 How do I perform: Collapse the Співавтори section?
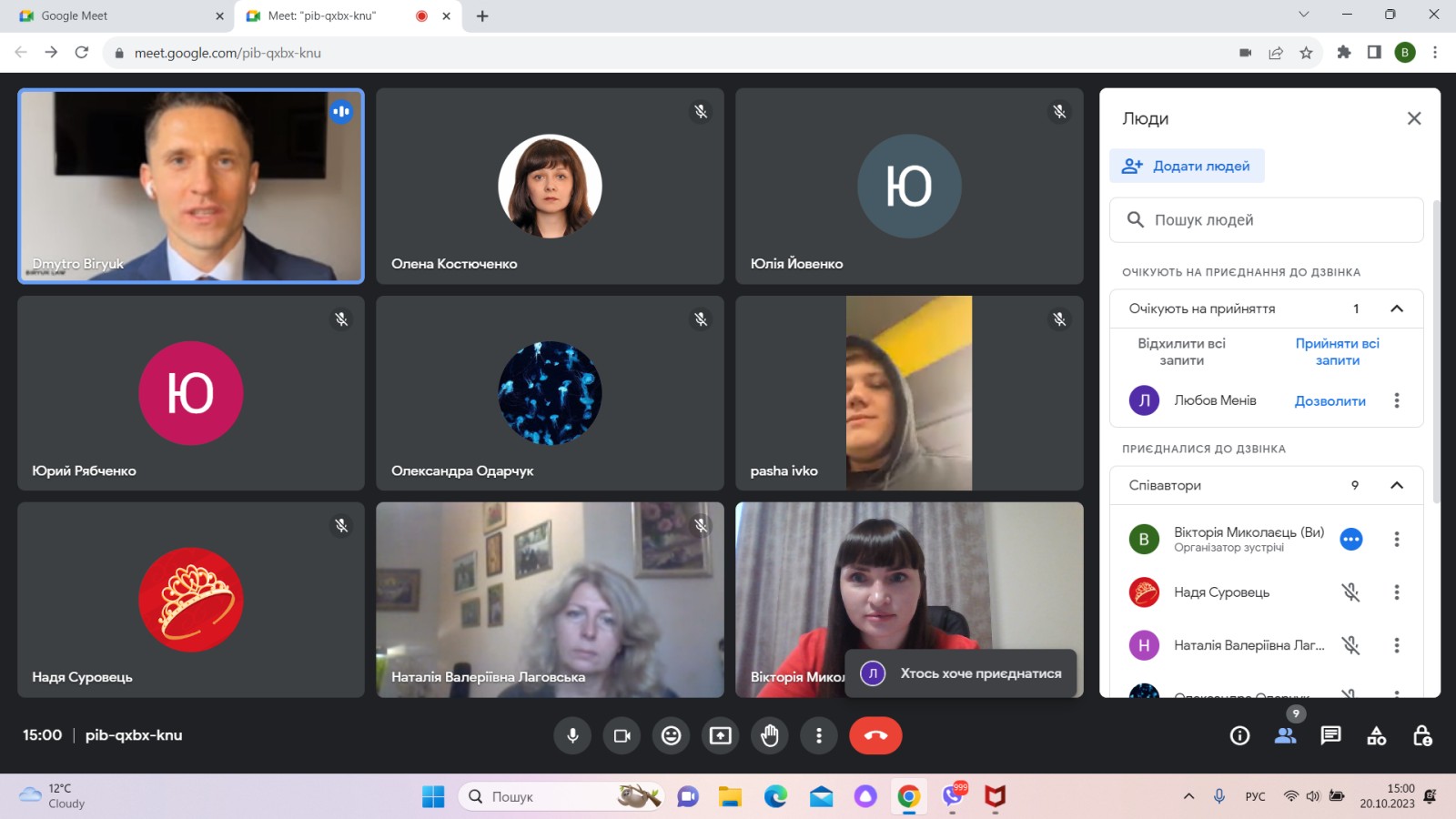[1397, 485]
